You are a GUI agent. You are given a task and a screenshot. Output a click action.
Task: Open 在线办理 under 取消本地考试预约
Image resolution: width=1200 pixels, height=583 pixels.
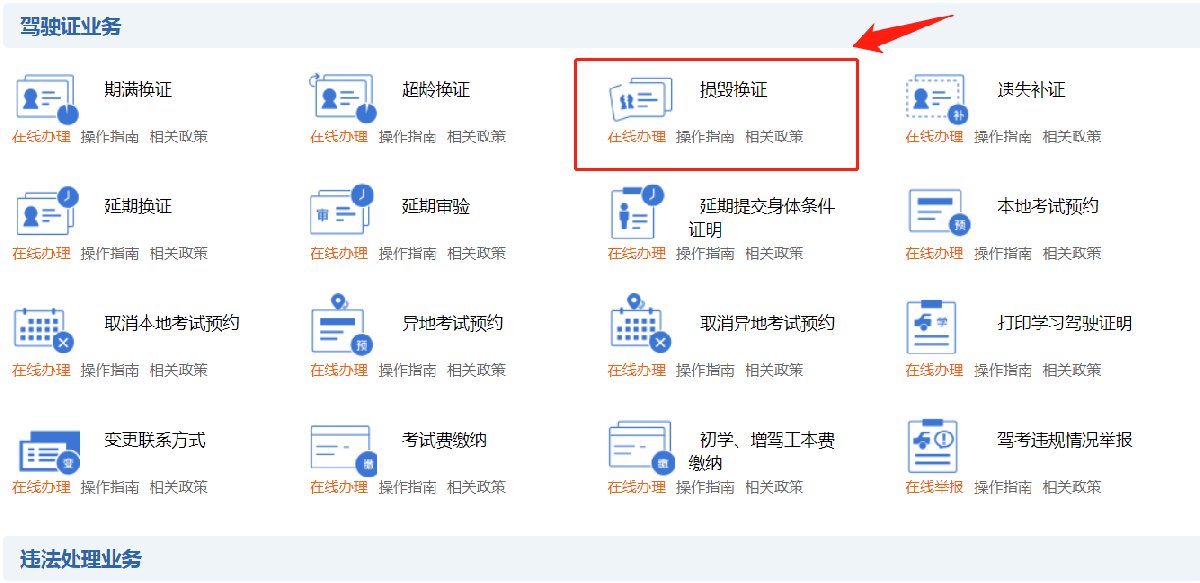[41, 371]
